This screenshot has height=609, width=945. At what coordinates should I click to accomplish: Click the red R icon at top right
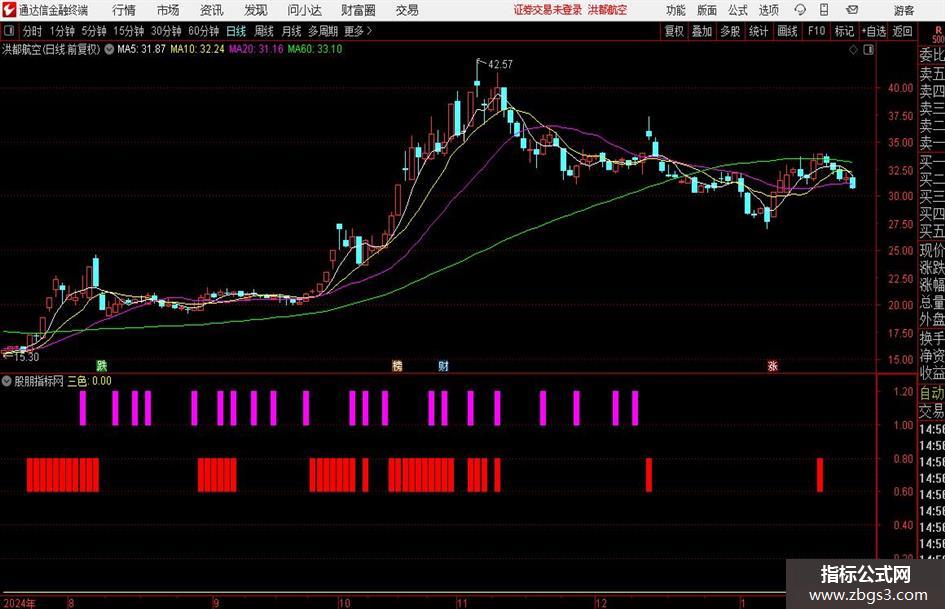pos(938,30)
